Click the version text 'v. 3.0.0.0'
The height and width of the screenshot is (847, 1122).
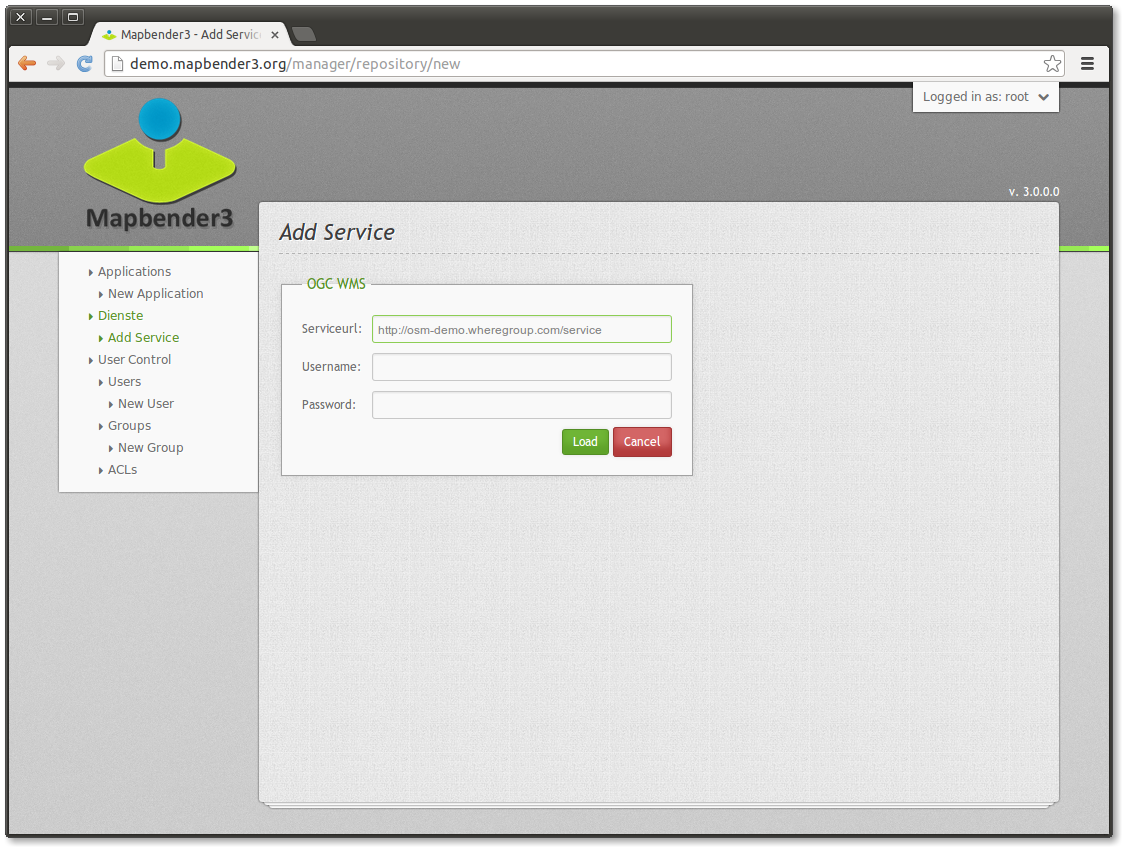pyautogui.click(x=1034, y=192)
